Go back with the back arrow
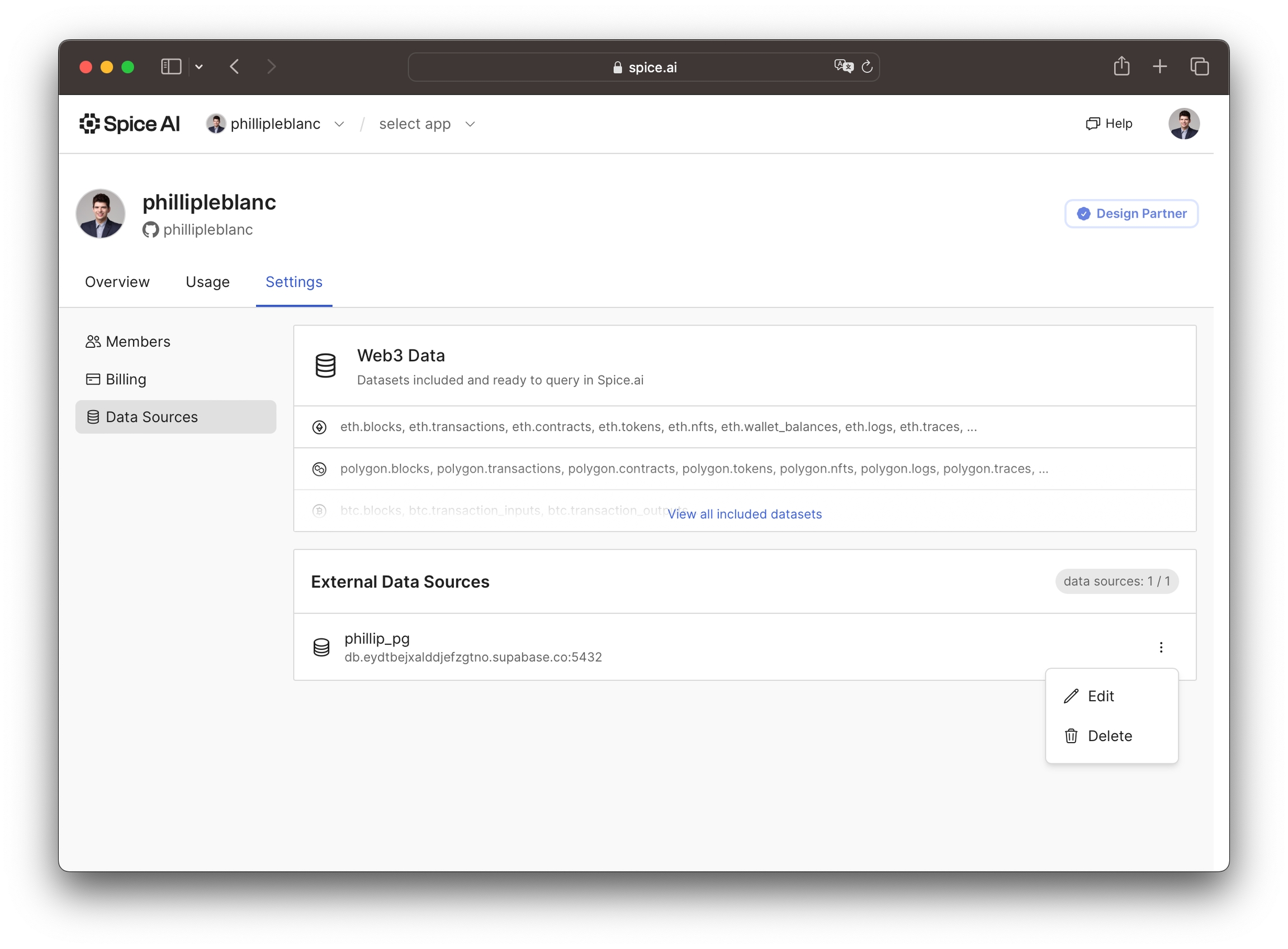The height and width of the screenshot is (949, 1288). coord(234,67)
